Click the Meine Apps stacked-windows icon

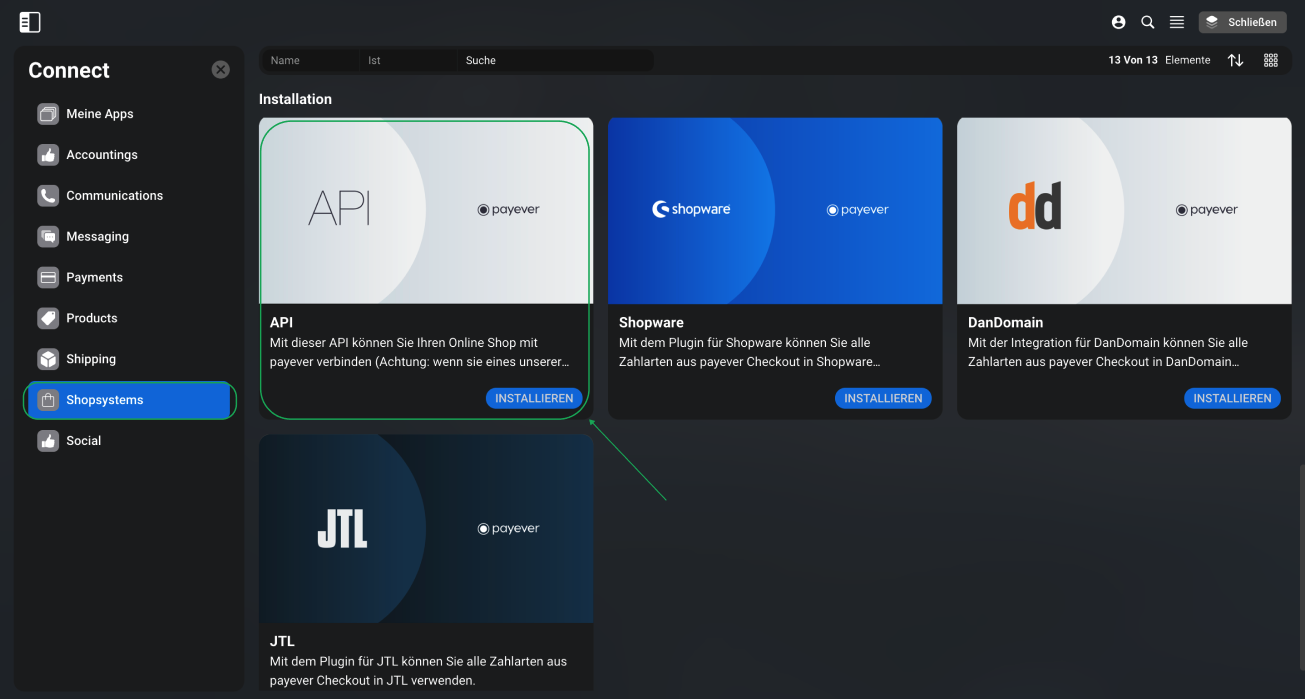(x=48, y=114)
